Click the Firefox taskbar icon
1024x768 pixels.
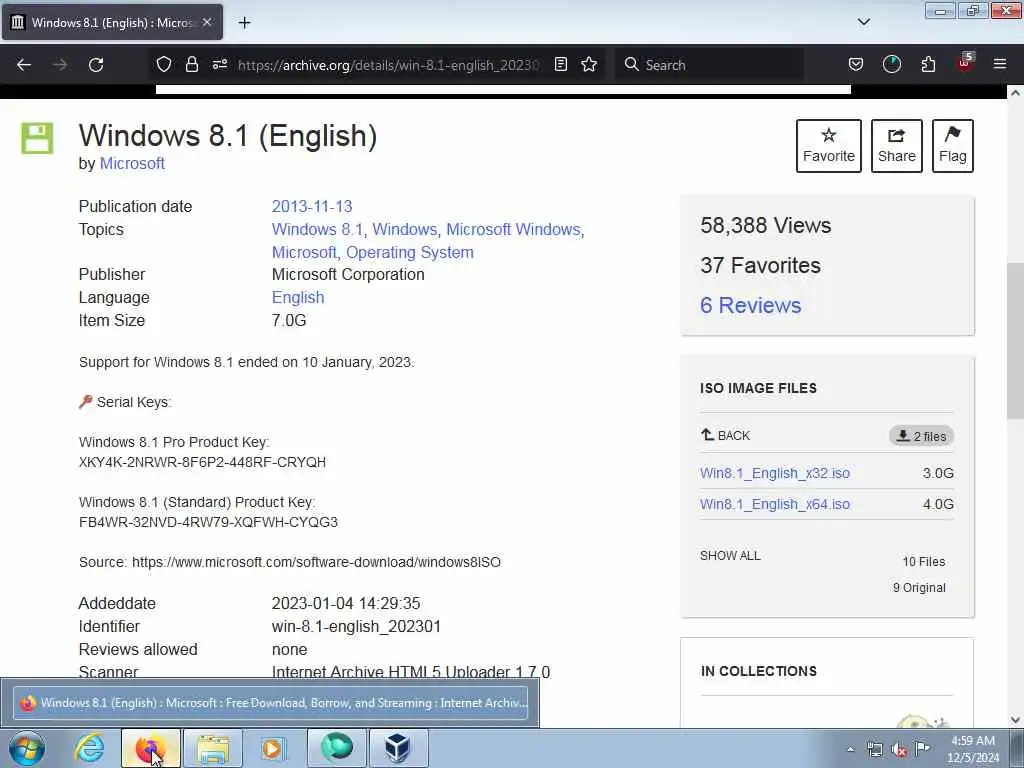(x=150, y=748)
